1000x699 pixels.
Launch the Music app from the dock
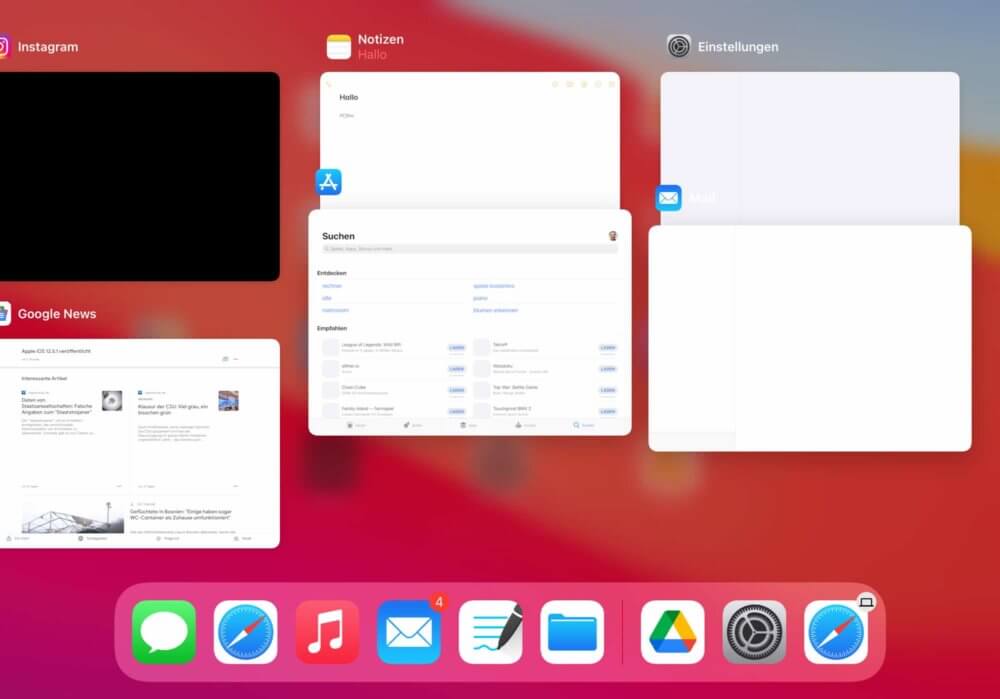click(x=327, y=632)
